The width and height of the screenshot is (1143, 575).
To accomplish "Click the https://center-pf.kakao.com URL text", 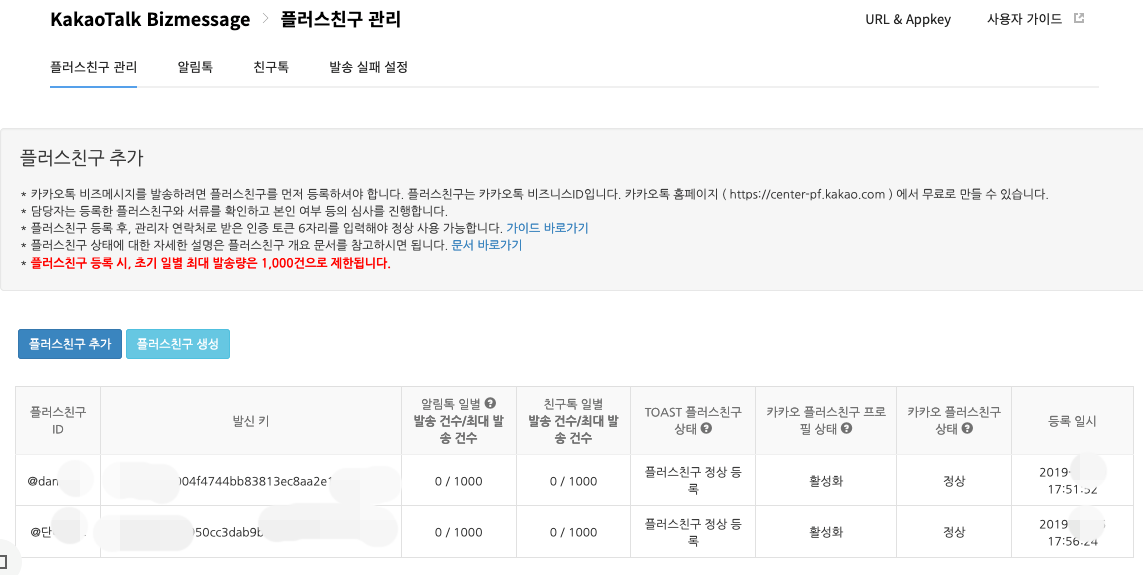I will coord(807,195).
